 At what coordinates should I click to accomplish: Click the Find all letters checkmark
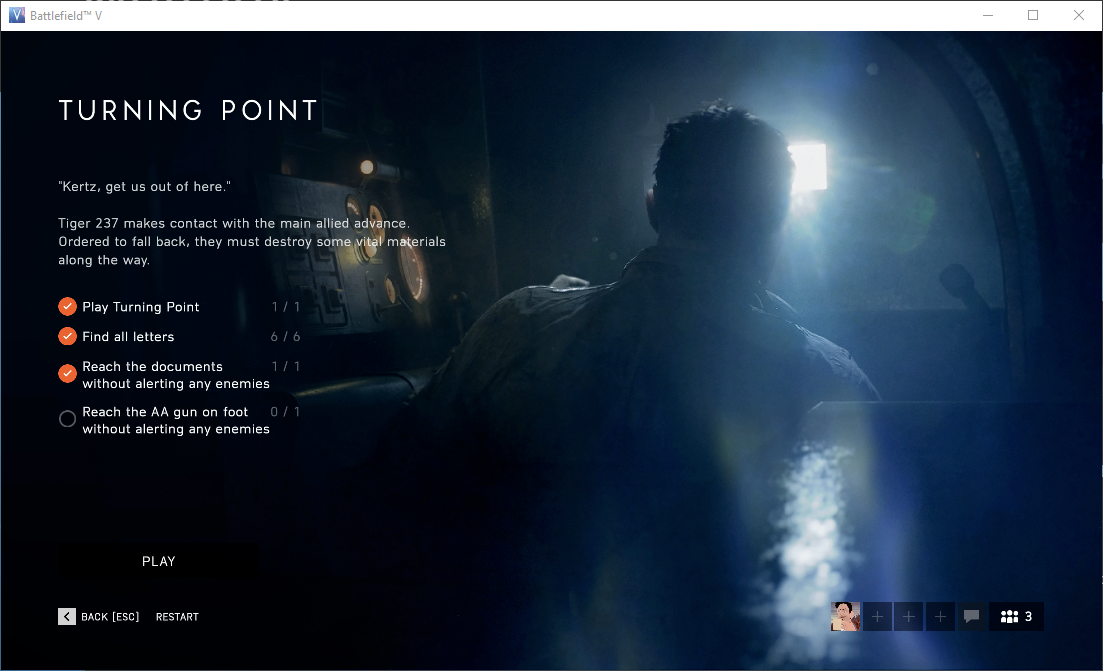click(x=68, y=337)
